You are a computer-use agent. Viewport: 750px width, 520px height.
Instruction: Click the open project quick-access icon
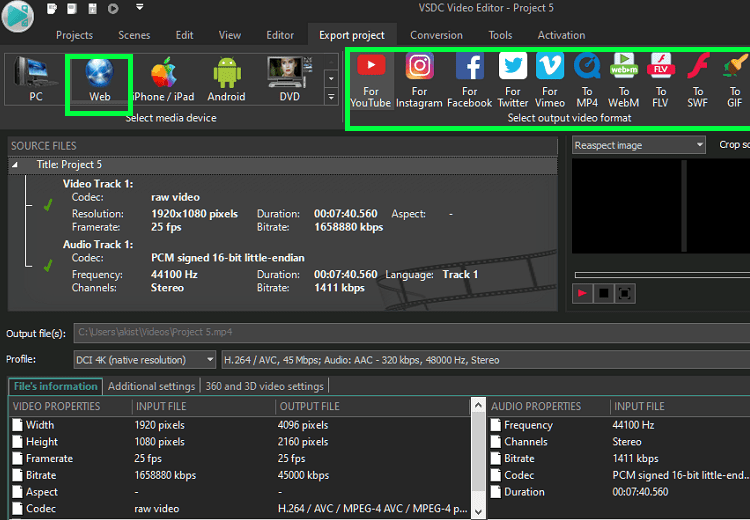(72, 8)
